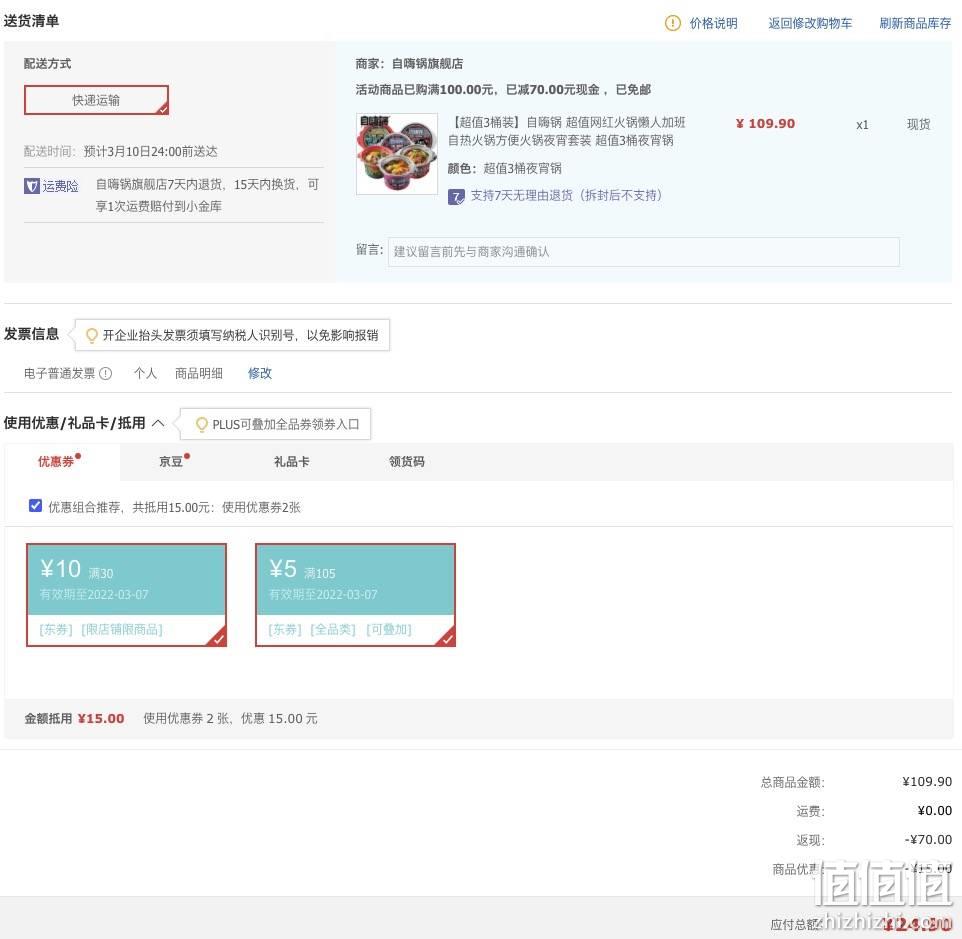
Task: Deselect the ¥10 满30 coupon
Action: tap(126, 595)
